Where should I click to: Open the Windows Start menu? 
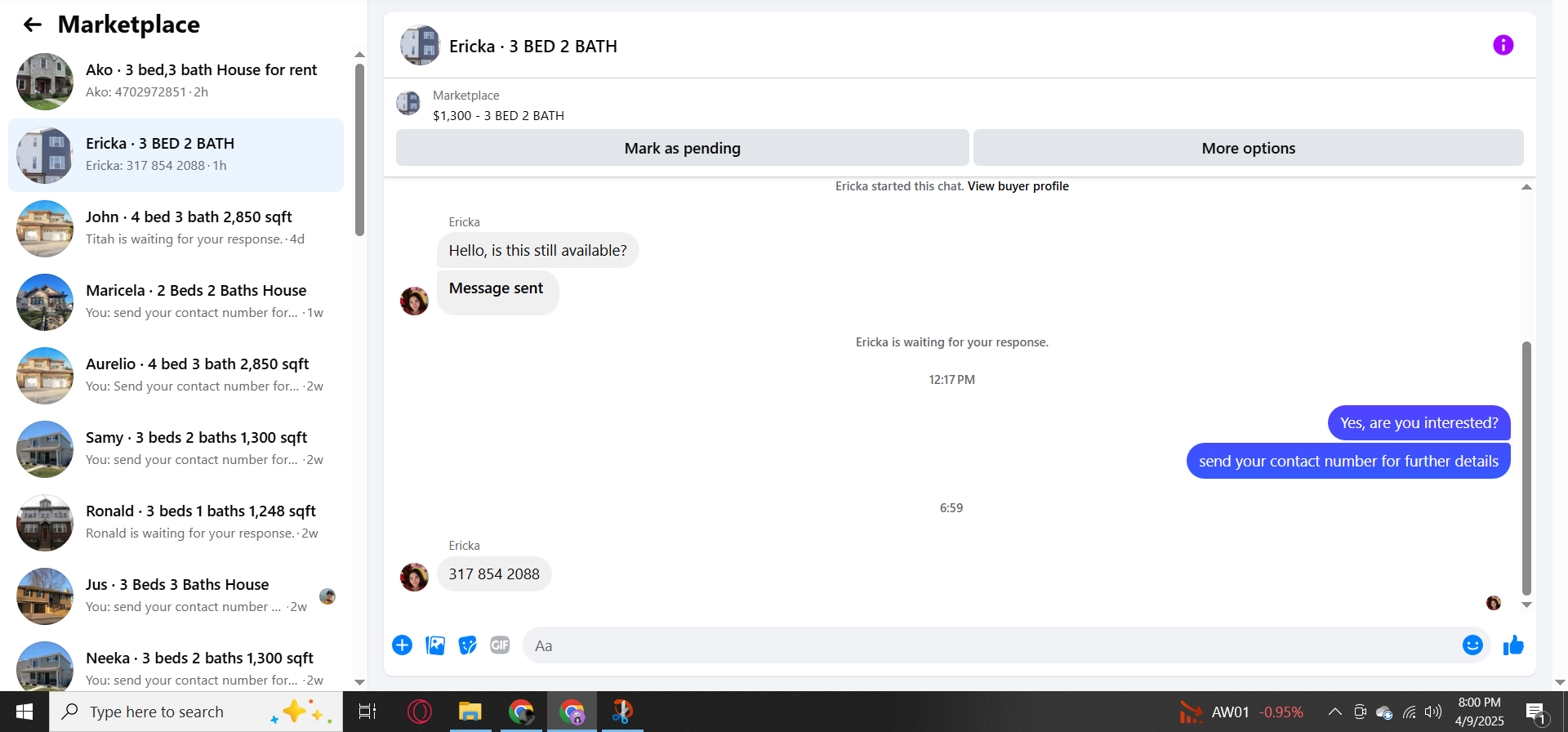[x=24, y=712]
